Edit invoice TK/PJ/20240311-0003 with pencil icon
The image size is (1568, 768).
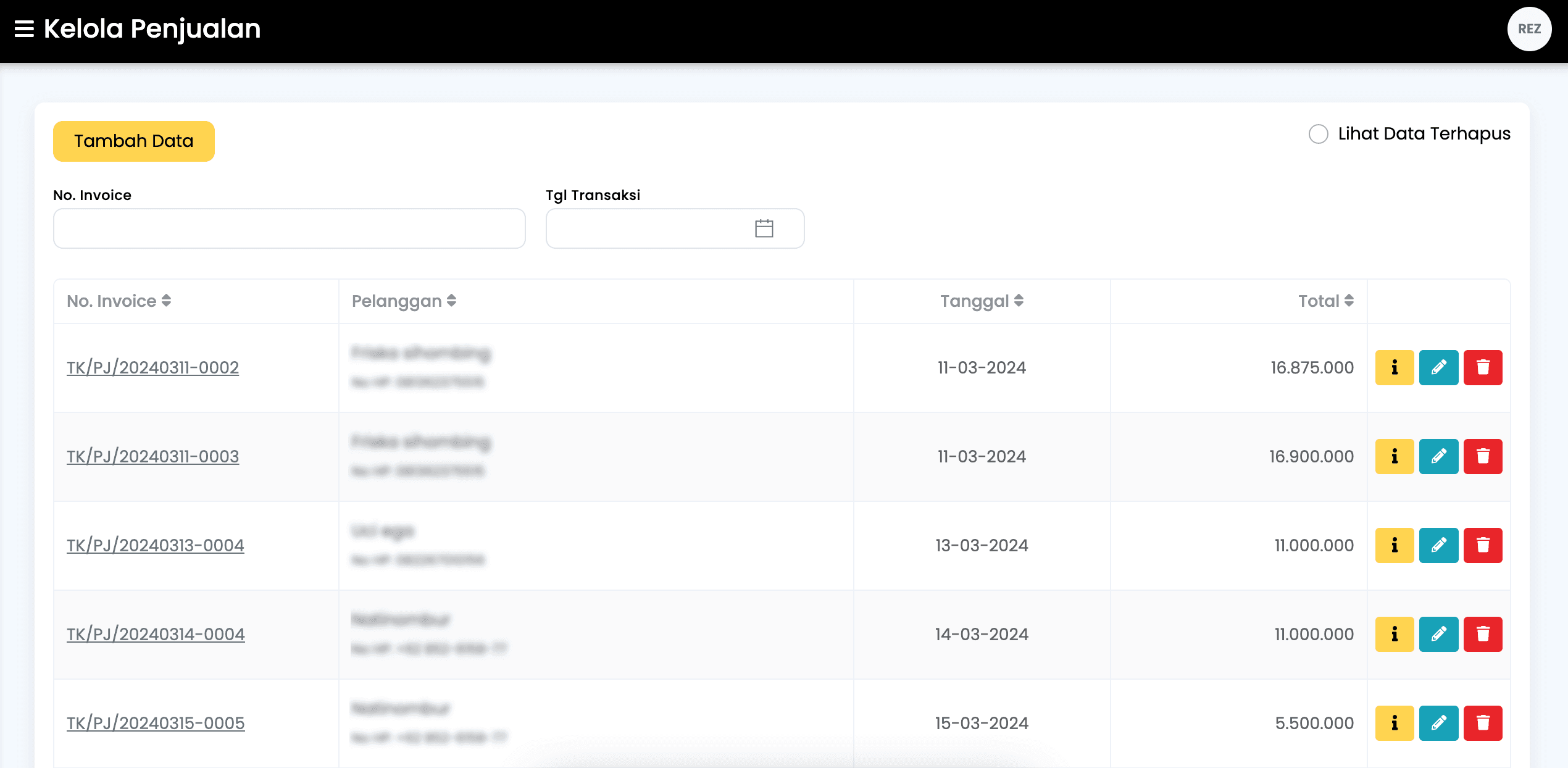pyautogui.click(x=1438, y=457)
